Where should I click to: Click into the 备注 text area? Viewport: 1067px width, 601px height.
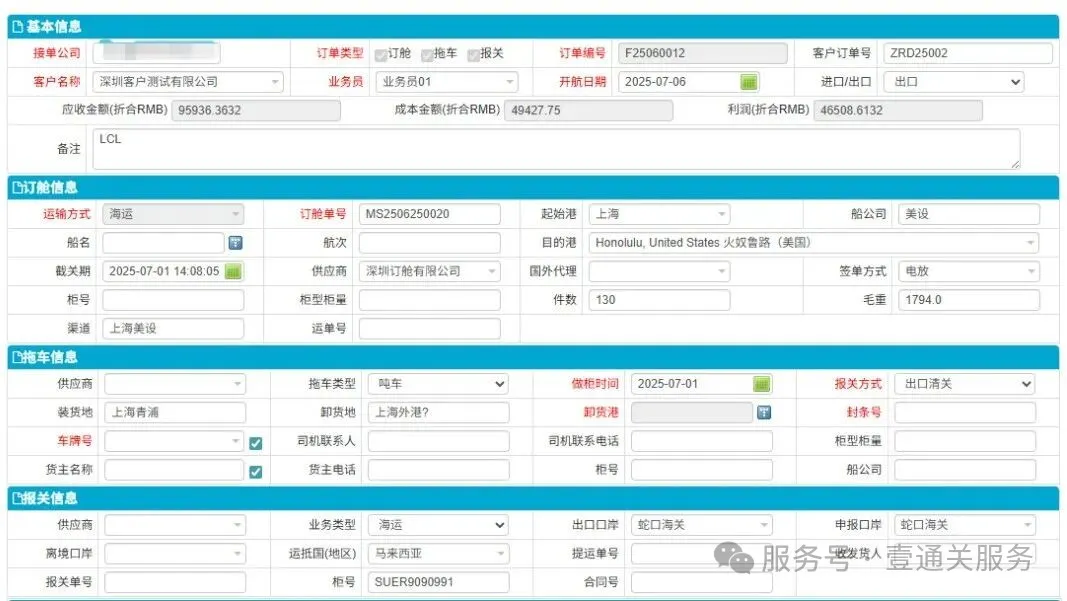(x=556, y=149)
